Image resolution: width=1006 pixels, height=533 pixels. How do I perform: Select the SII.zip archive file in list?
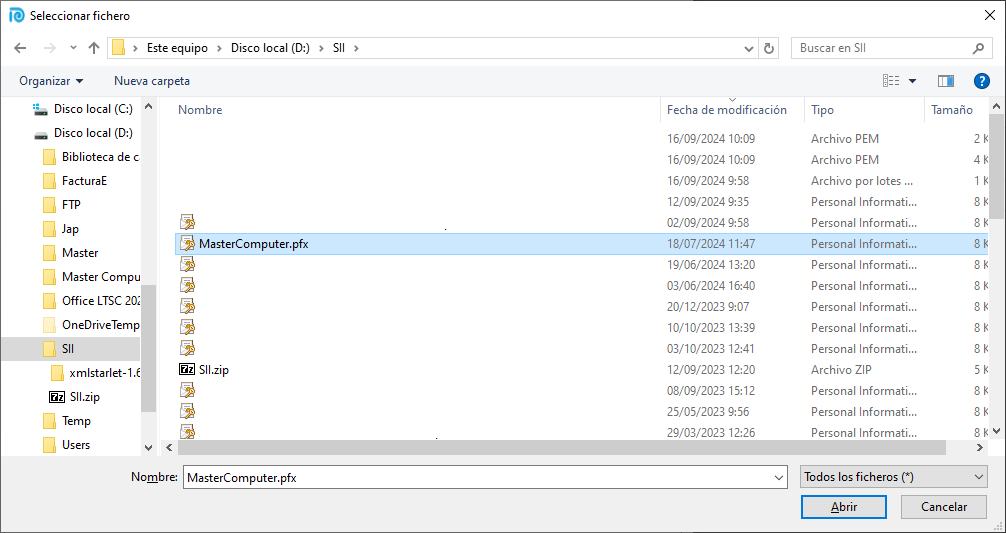[x=214, y=370]
